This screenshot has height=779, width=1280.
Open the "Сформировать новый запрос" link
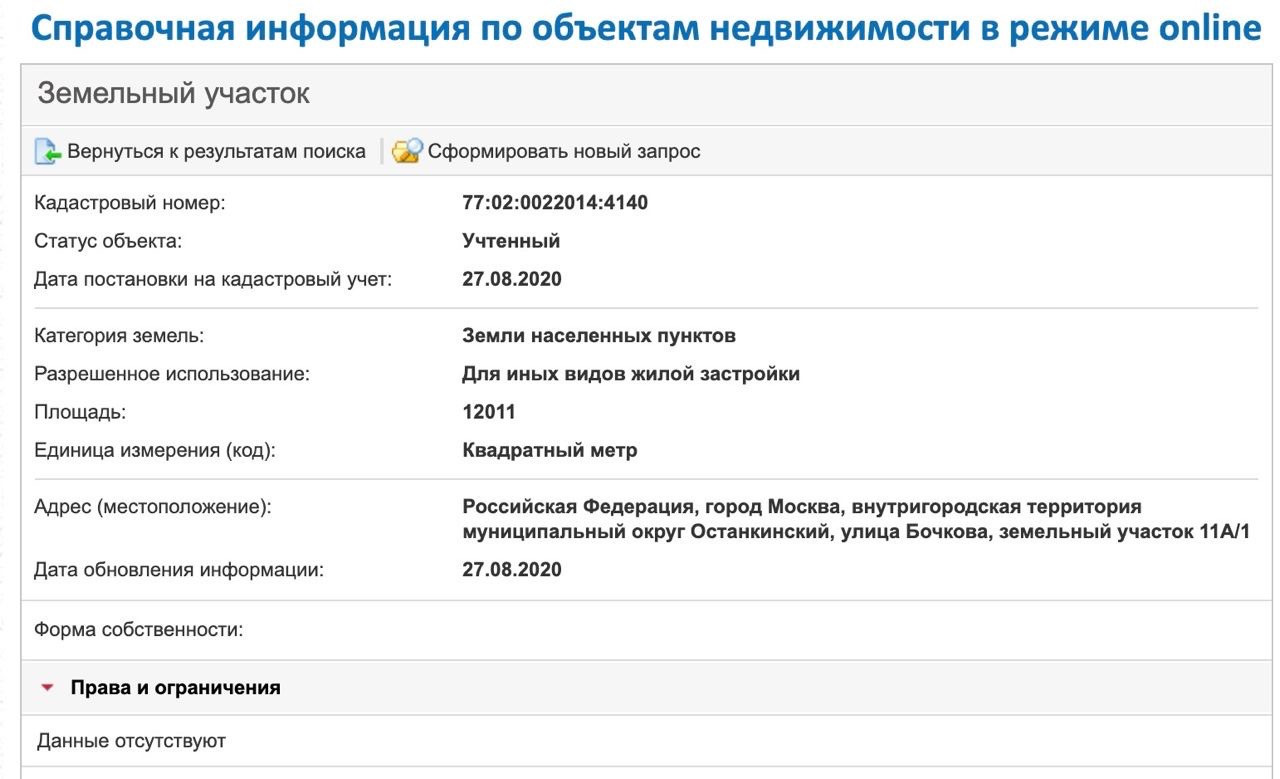[x=564, y=152]
